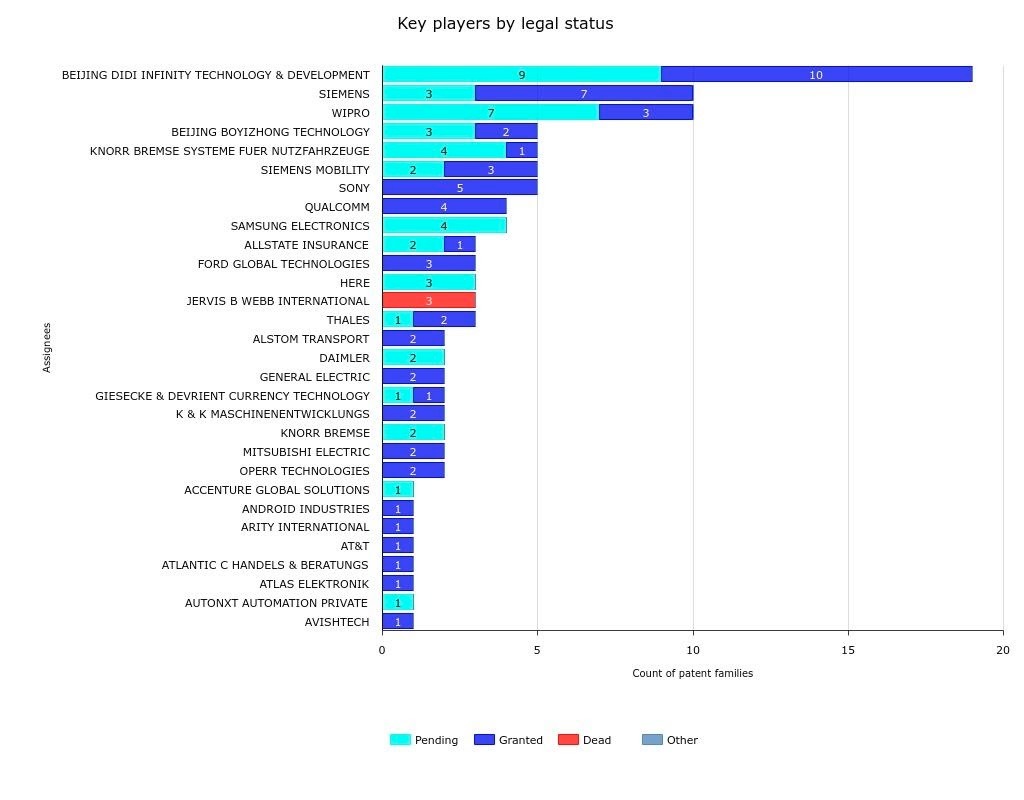Screen dimensions: 1024x800
Task: Click the HERE pending bar showing 3
Action: [429, 282]
